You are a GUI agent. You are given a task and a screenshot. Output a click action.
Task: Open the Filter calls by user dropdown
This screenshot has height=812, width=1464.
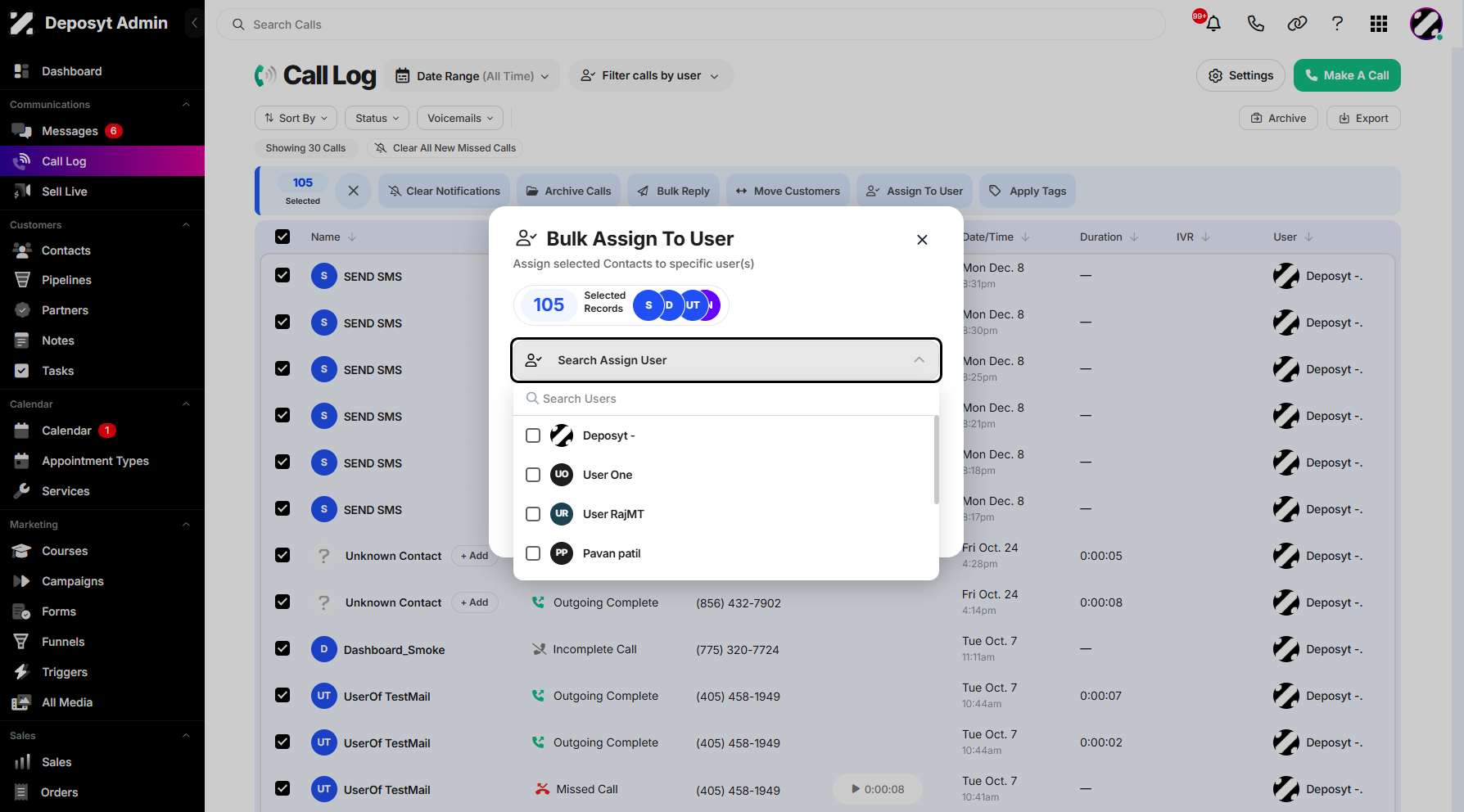pyautogui.click(x=650, y=75)
